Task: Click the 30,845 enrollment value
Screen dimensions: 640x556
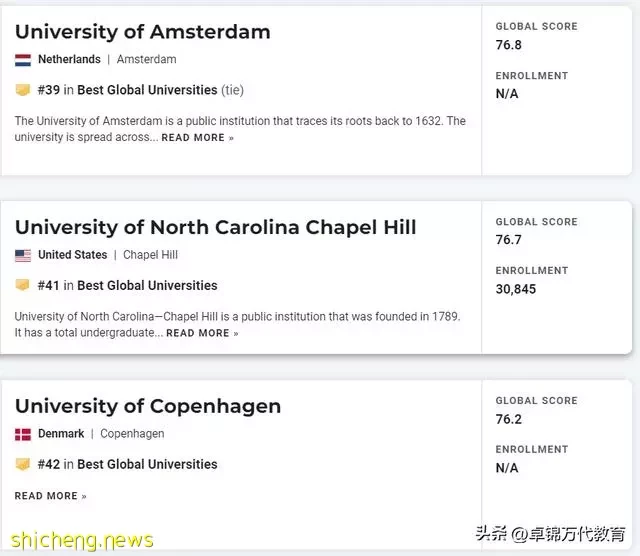Action: pos(516,289)
